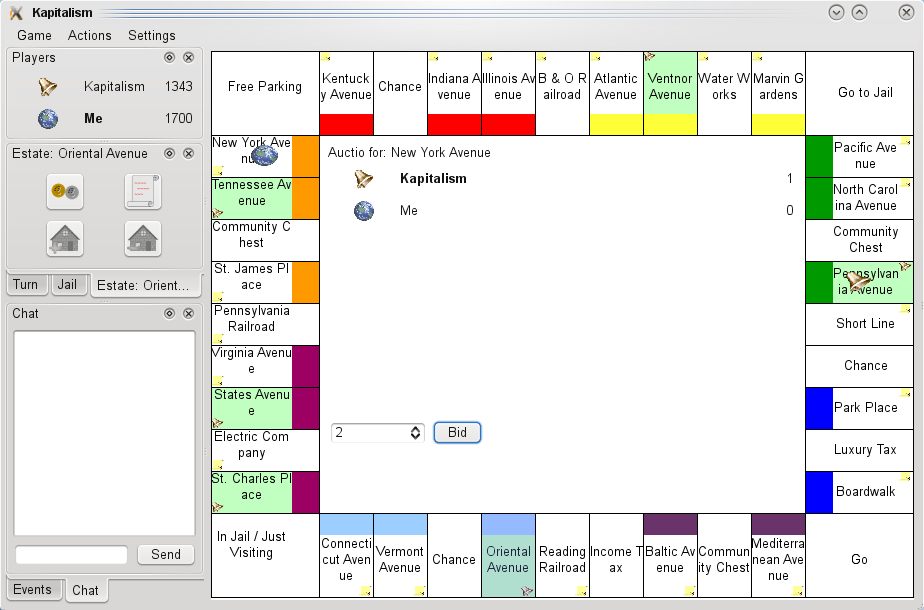Open the Actions menu
This screenshot has width=924, height=610.
click(x=90, y=35)
